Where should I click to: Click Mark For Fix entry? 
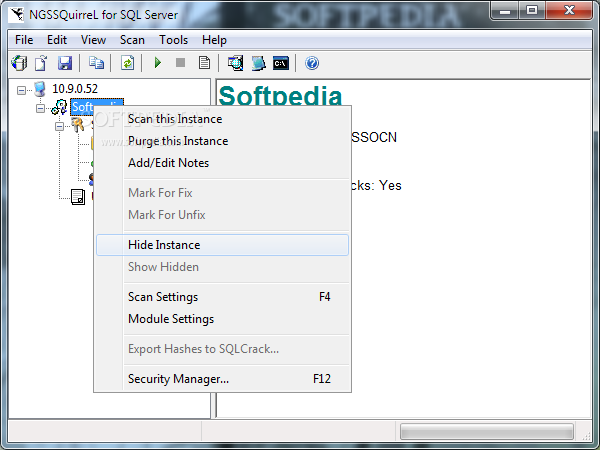tap(222, 193)
